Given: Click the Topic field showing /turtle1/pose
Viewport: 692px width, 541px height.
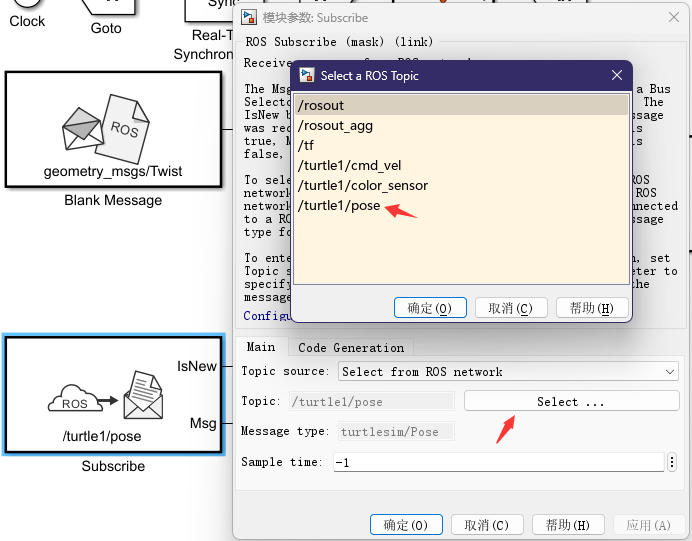Looking at the screenshot, I should click(372, 402).
